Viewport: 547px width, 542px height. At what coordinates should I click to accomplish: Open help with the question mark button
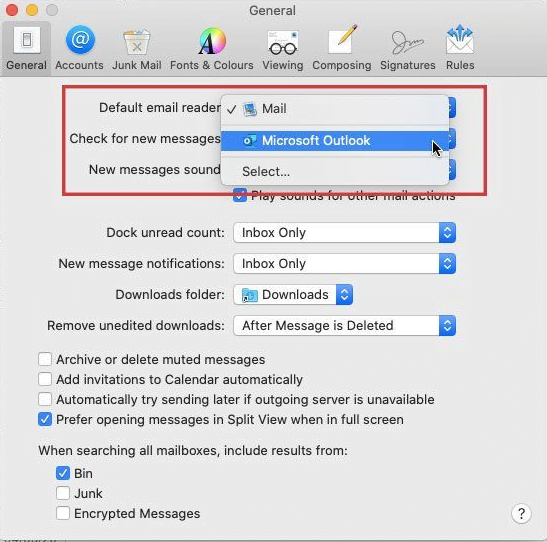(x=521, y=513)
